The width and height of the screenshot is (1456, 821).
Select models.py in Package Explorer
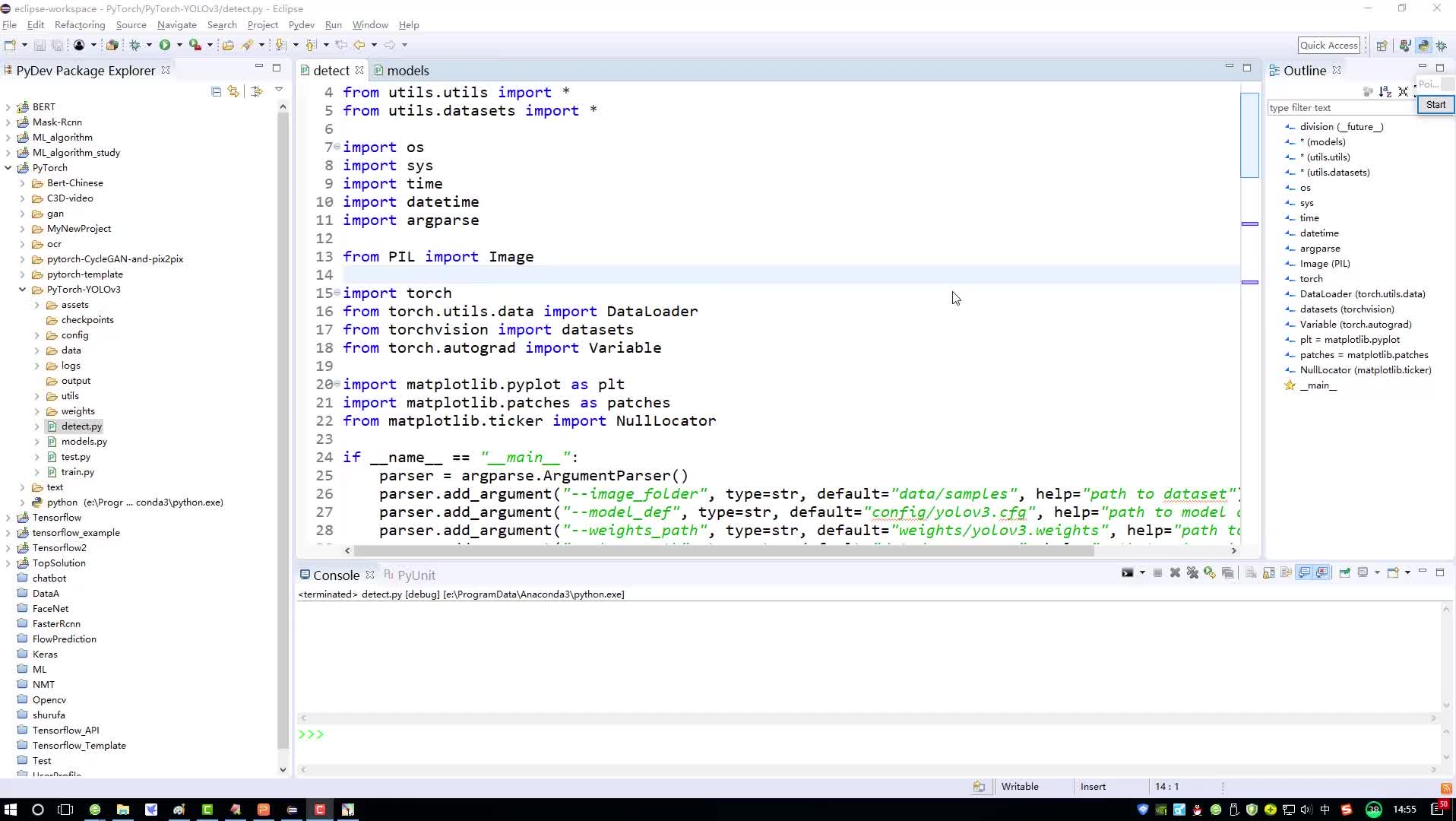point(84,442)
